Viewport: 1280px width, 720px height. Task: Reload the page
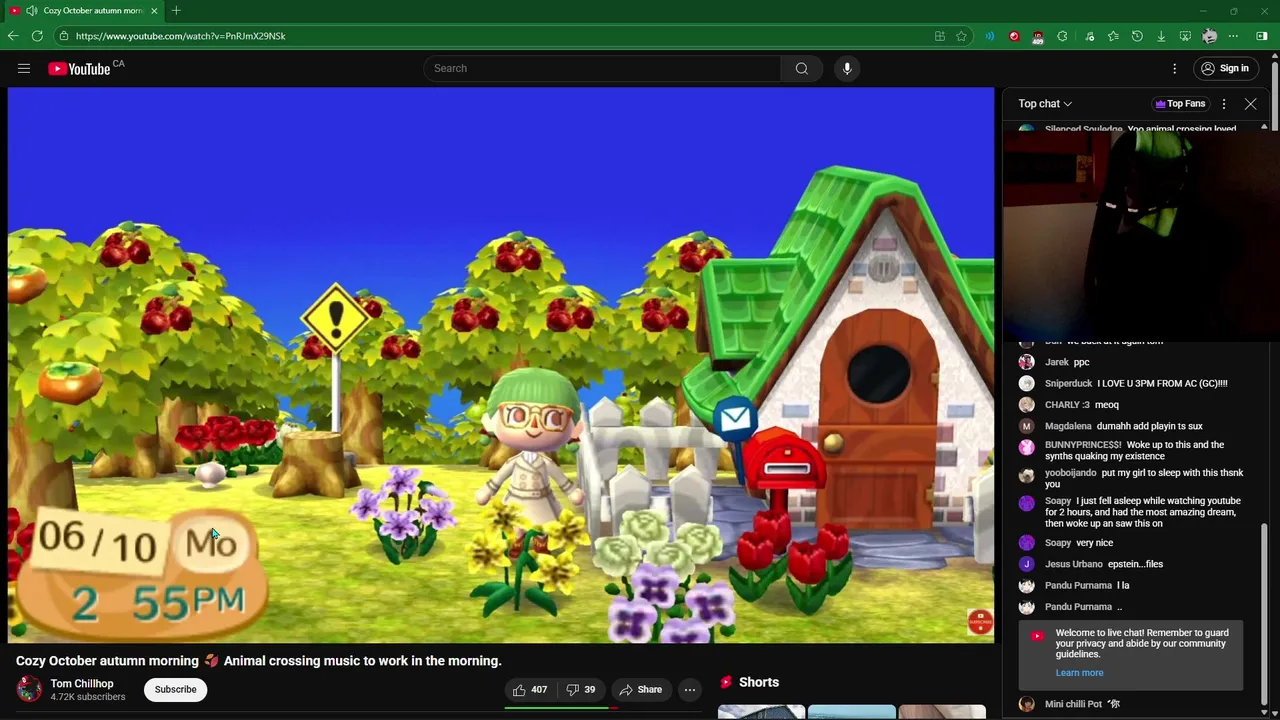pos(37,36)
